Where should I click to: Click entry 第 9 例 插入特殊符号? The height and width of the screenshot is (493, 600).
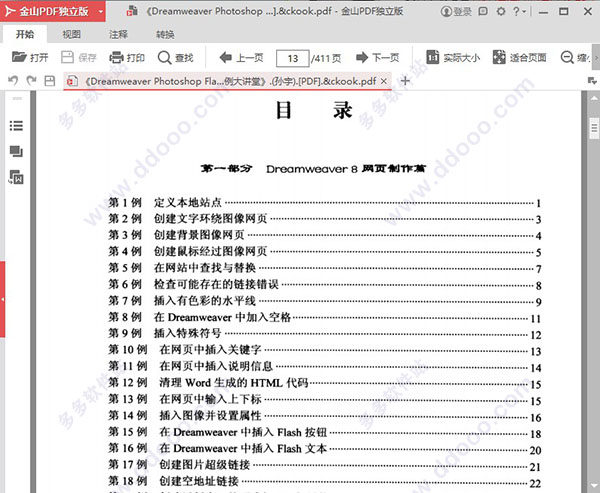324,334
